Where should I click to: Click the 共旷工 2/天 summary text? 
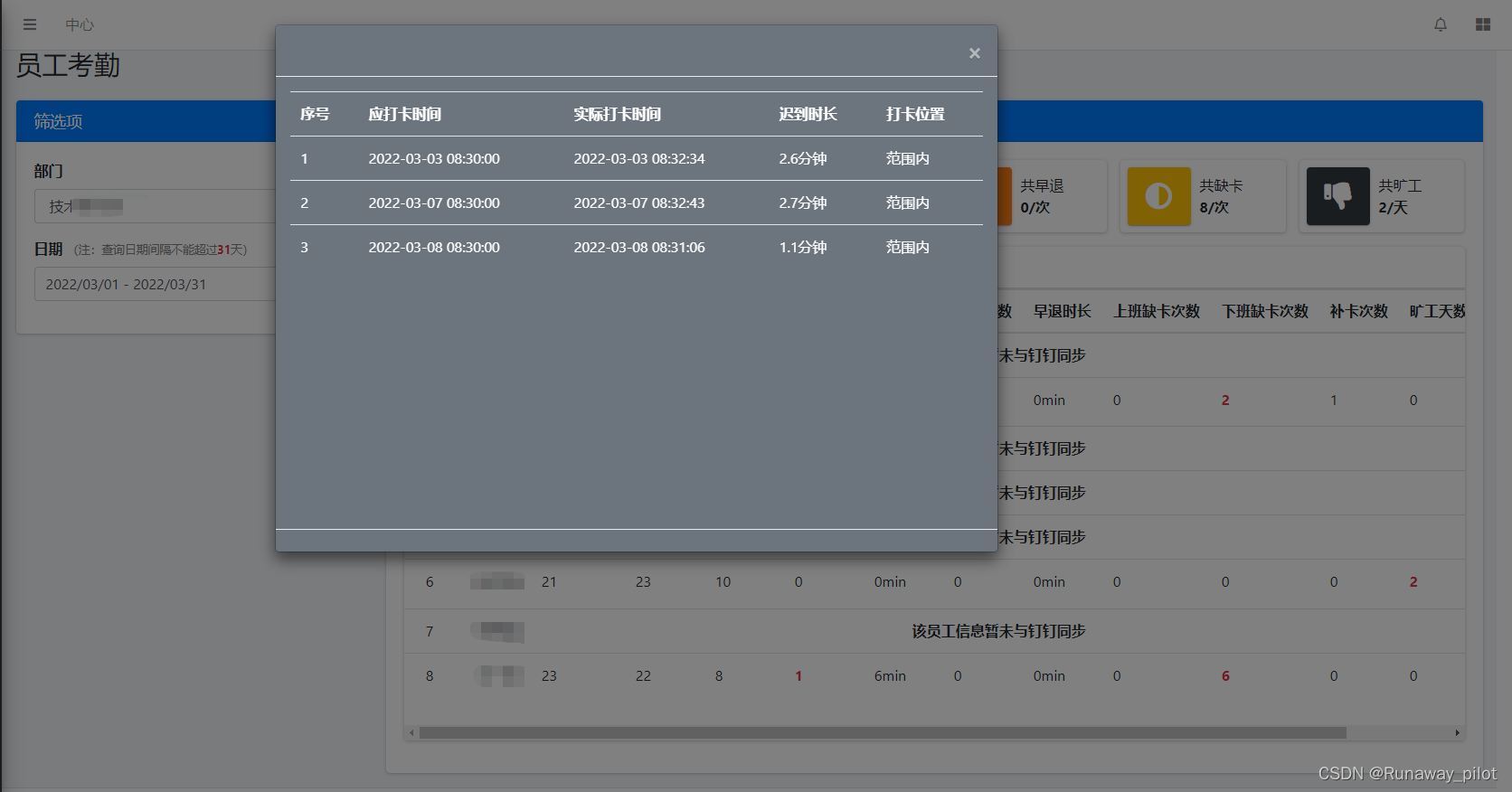pyautogui.click(x=1400, y=196)
